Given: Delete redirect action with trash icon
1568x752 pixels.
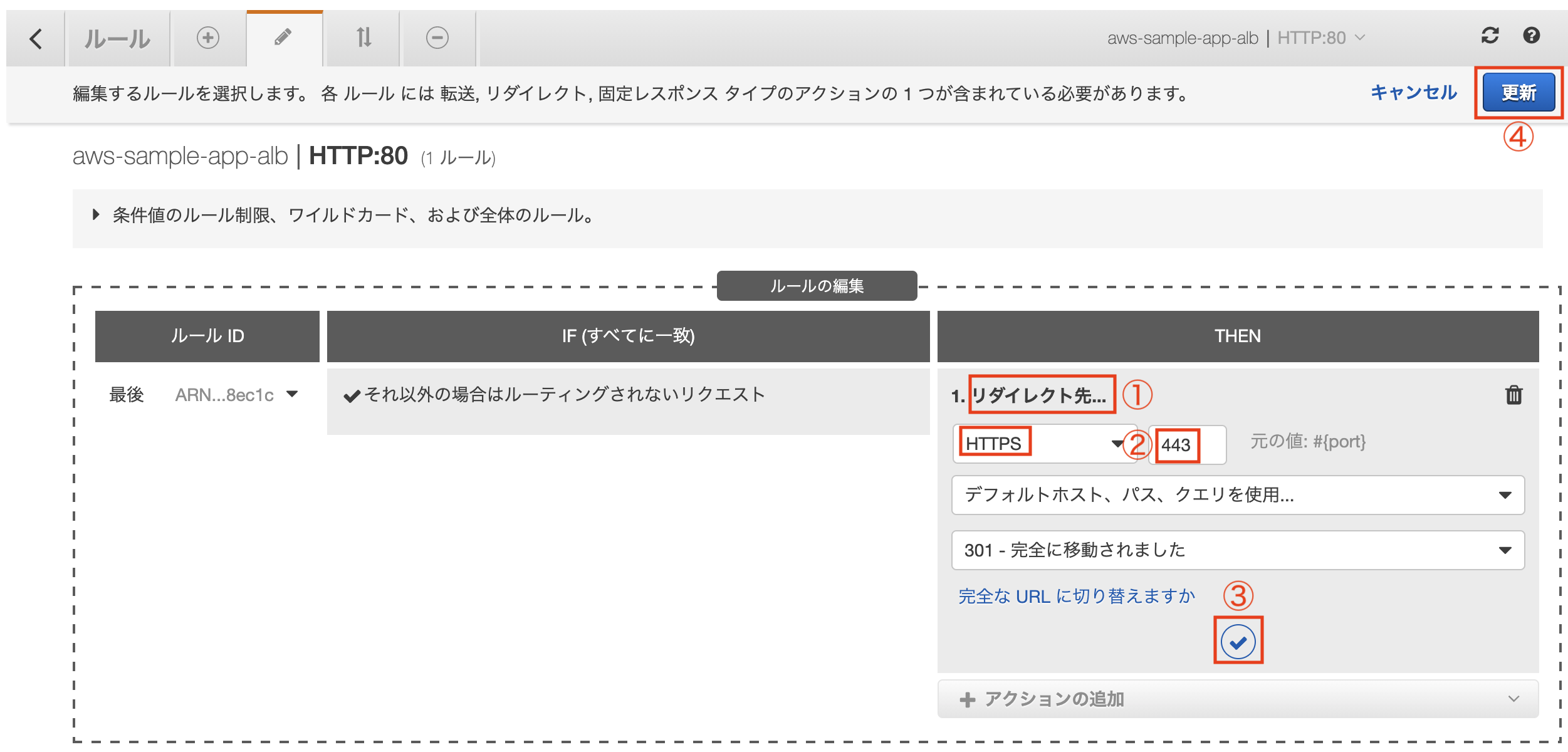Looking at the screenshot, I should (1513, 395).
